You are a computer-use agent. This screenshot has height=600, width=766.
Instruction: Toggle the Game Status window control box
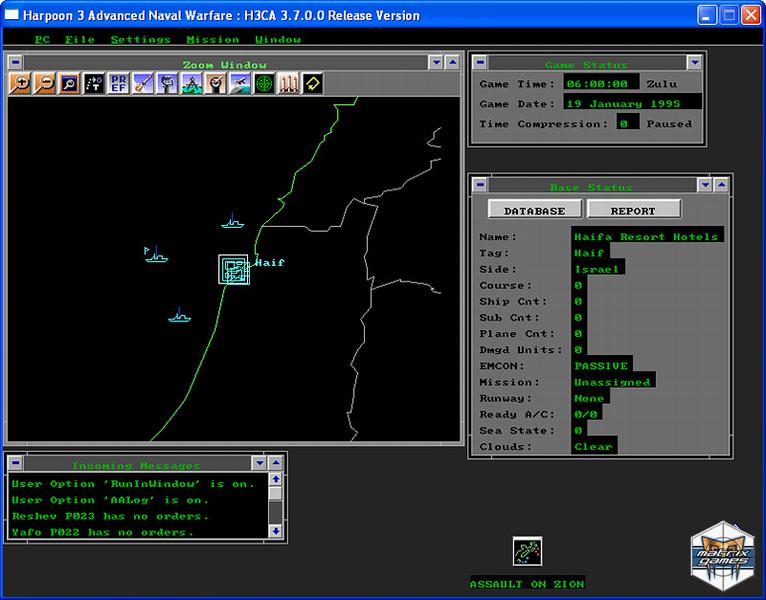tap(479, 63)
